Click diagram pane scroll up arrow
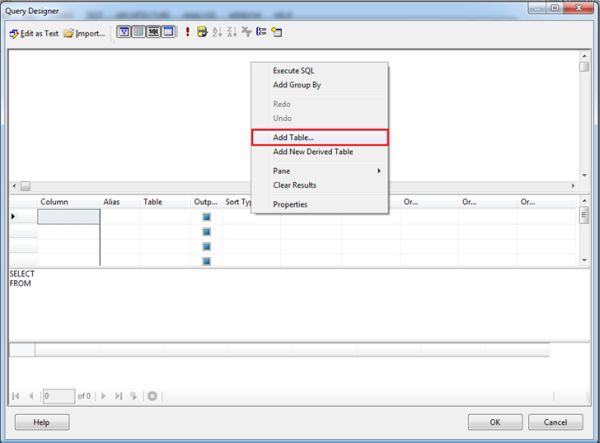600x443 pixels. pos(584,56)
